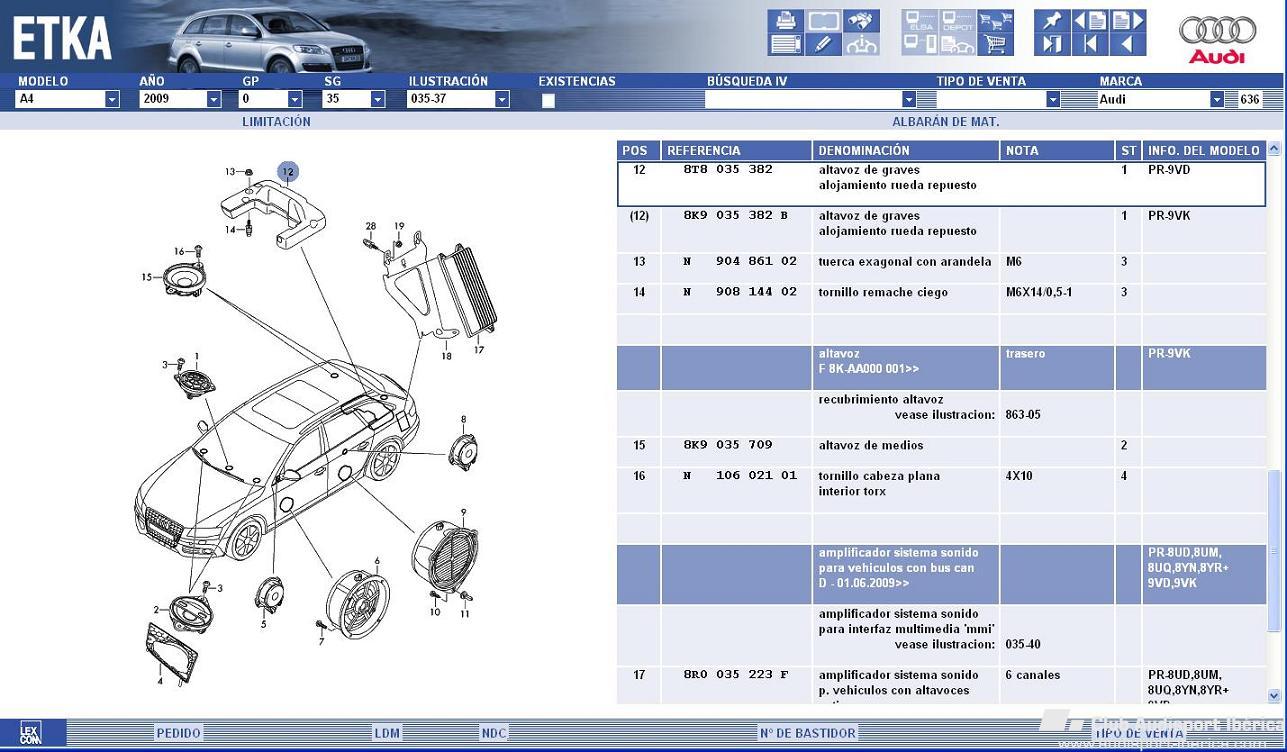
Task: Click the monitor-to-device transfer icon
Action: point(919,44)
